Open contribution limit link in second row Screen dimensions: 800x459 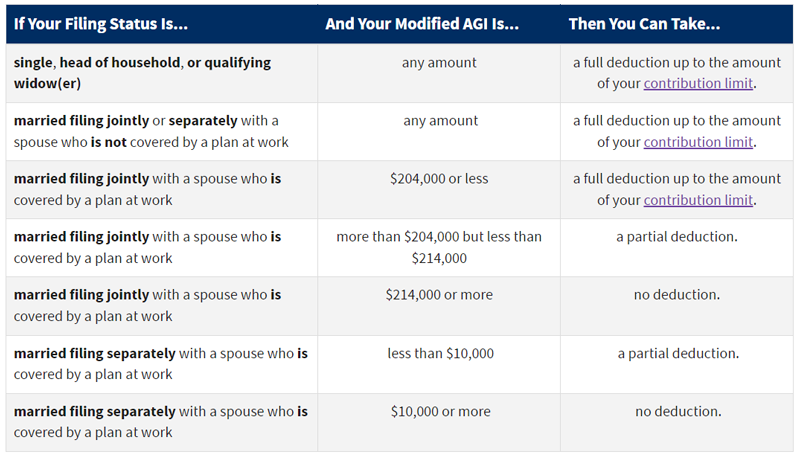[x=698, y=142]
